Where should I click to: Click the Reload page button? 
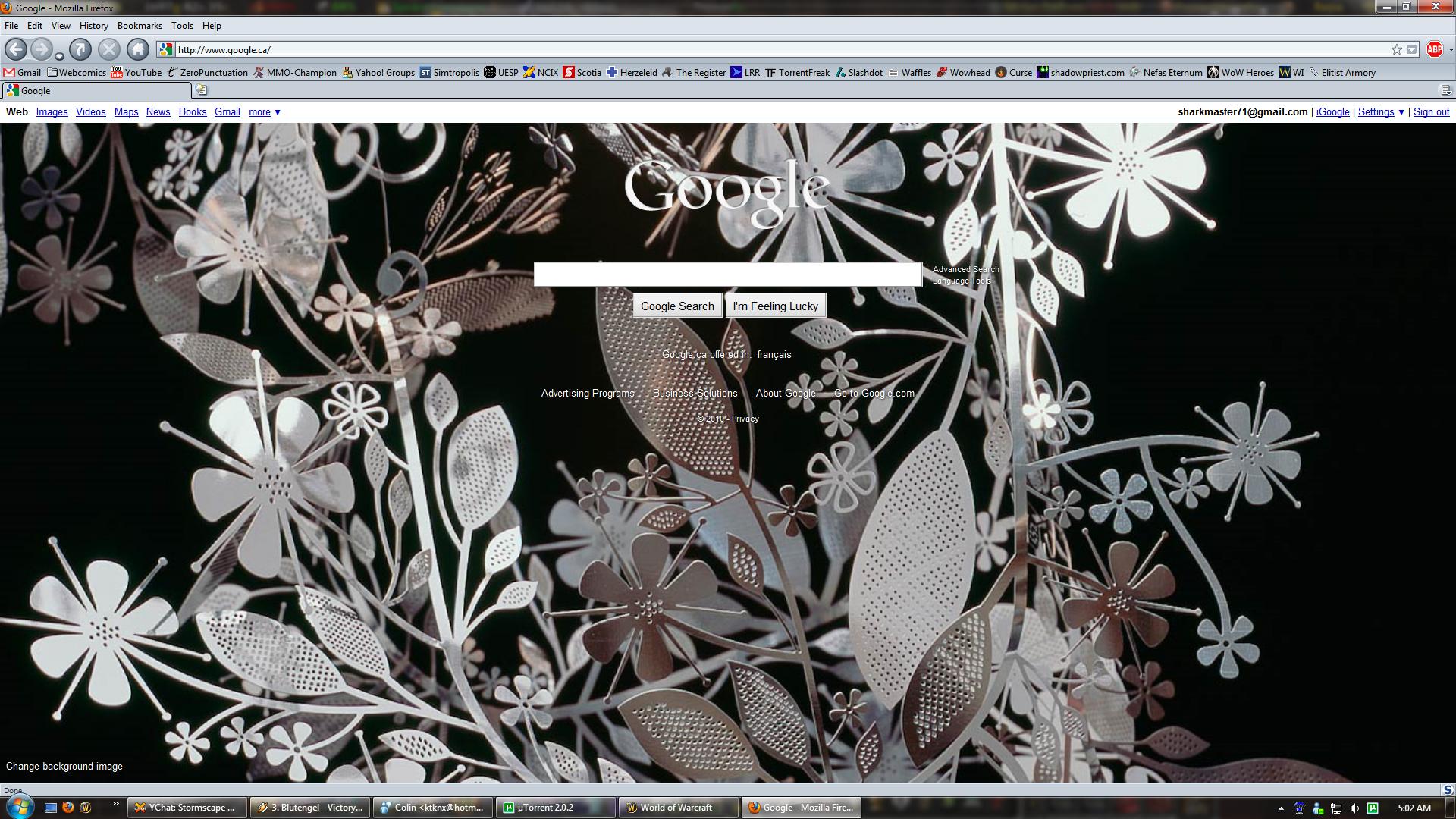tap(80, 50)
